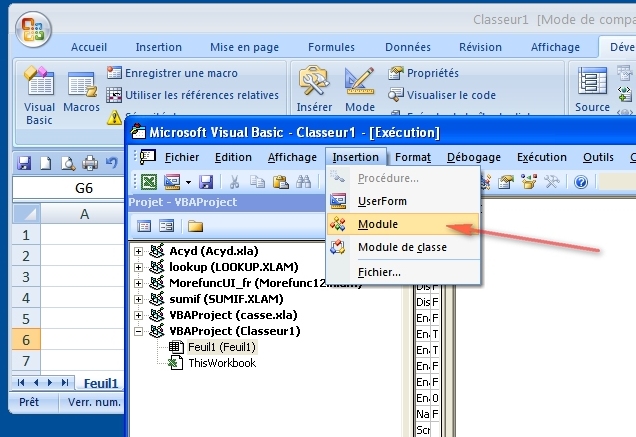Click the Find binoculars icon in VBE toolbar
Screen dimensions: 636x437
(x=303, y=182)
